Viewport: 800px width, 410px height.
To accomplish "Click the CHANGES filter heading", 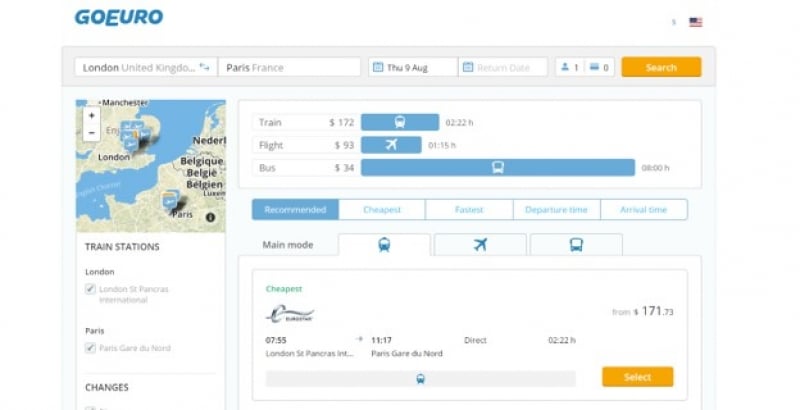I will point(107,388).
